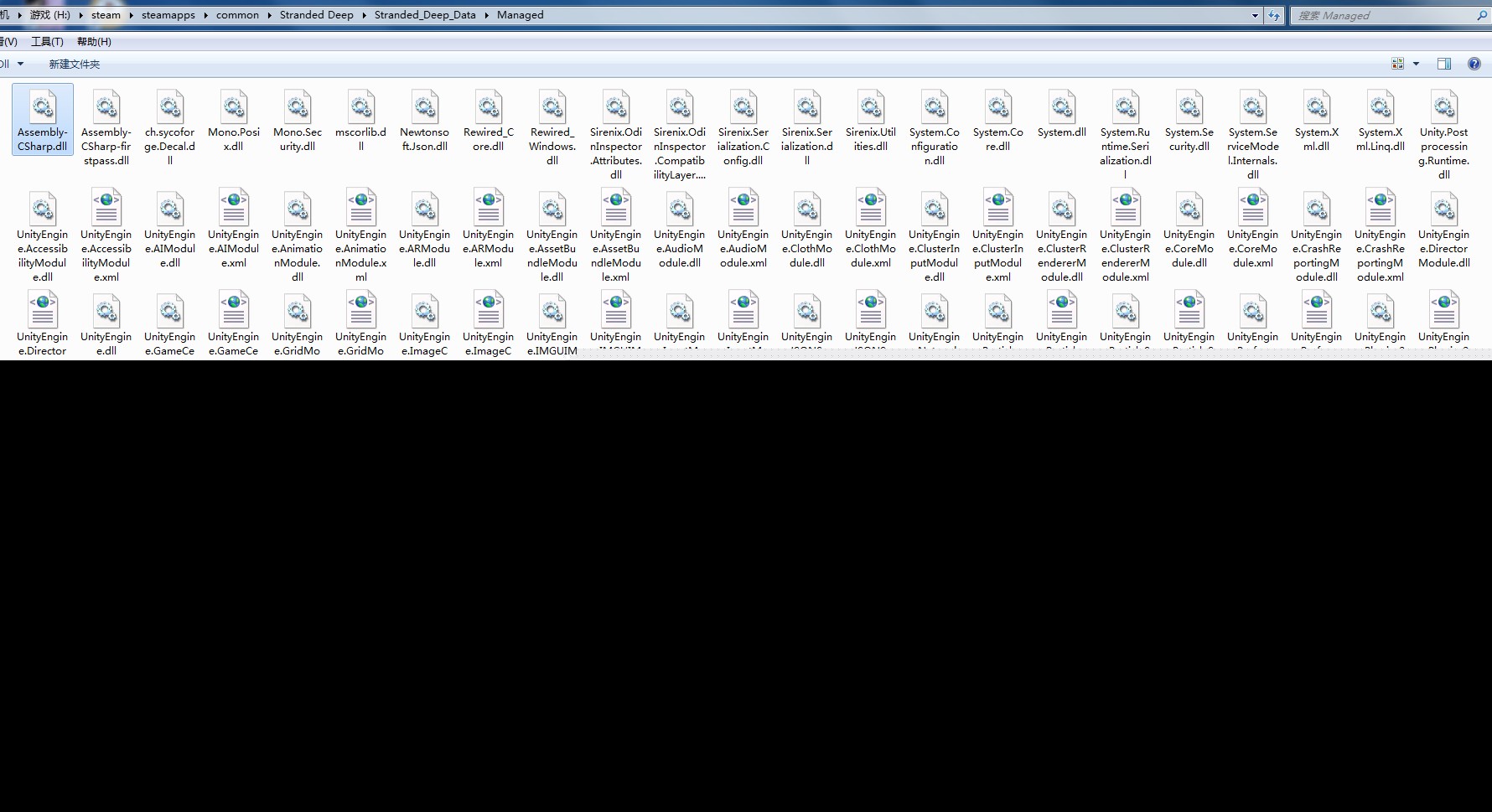
Task: Navigate to common in breadcrumb
Action: (x=237, y=15)
